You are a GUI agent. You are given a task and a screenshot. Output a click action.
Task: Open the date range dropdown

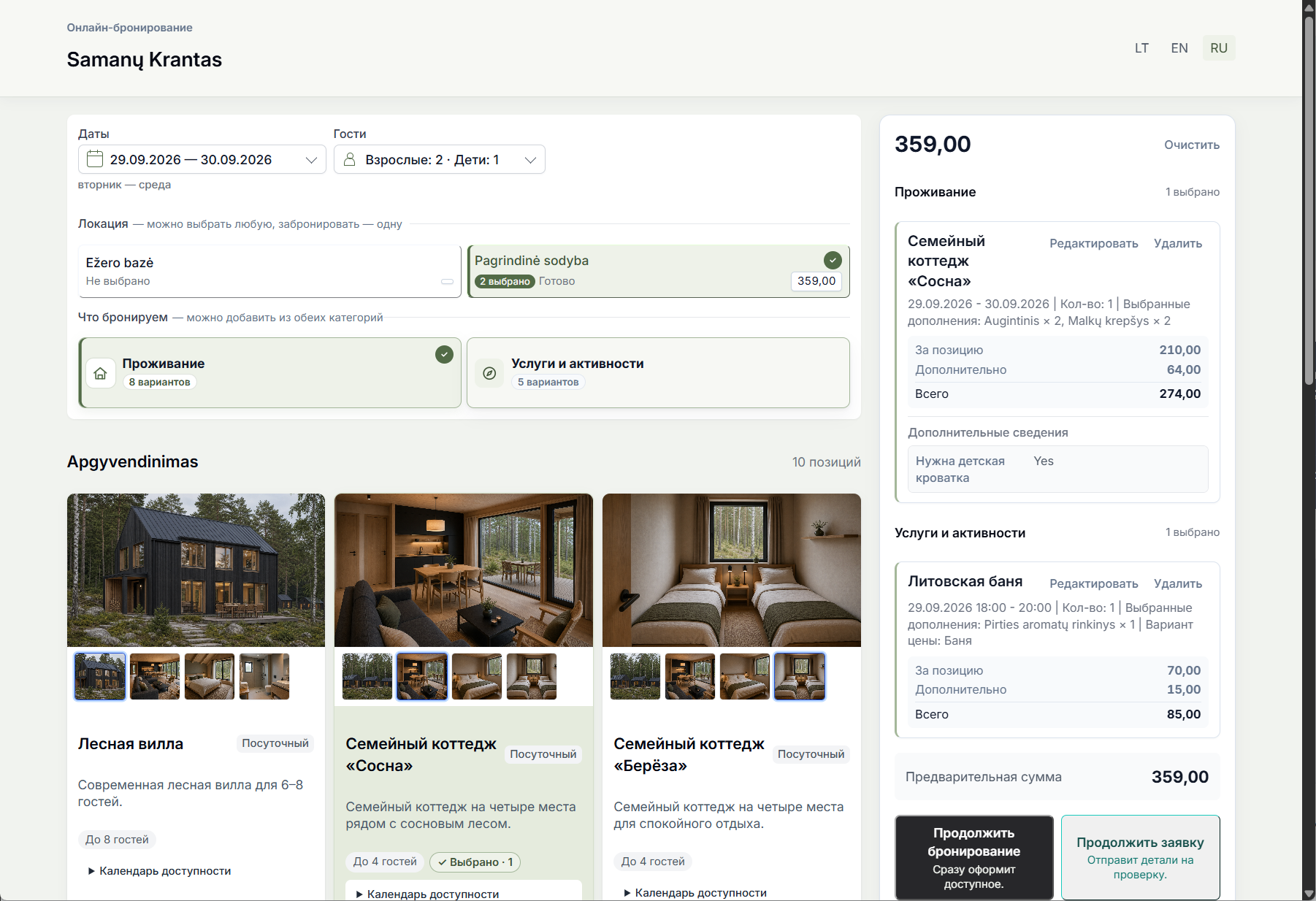[x=202, y=159]
